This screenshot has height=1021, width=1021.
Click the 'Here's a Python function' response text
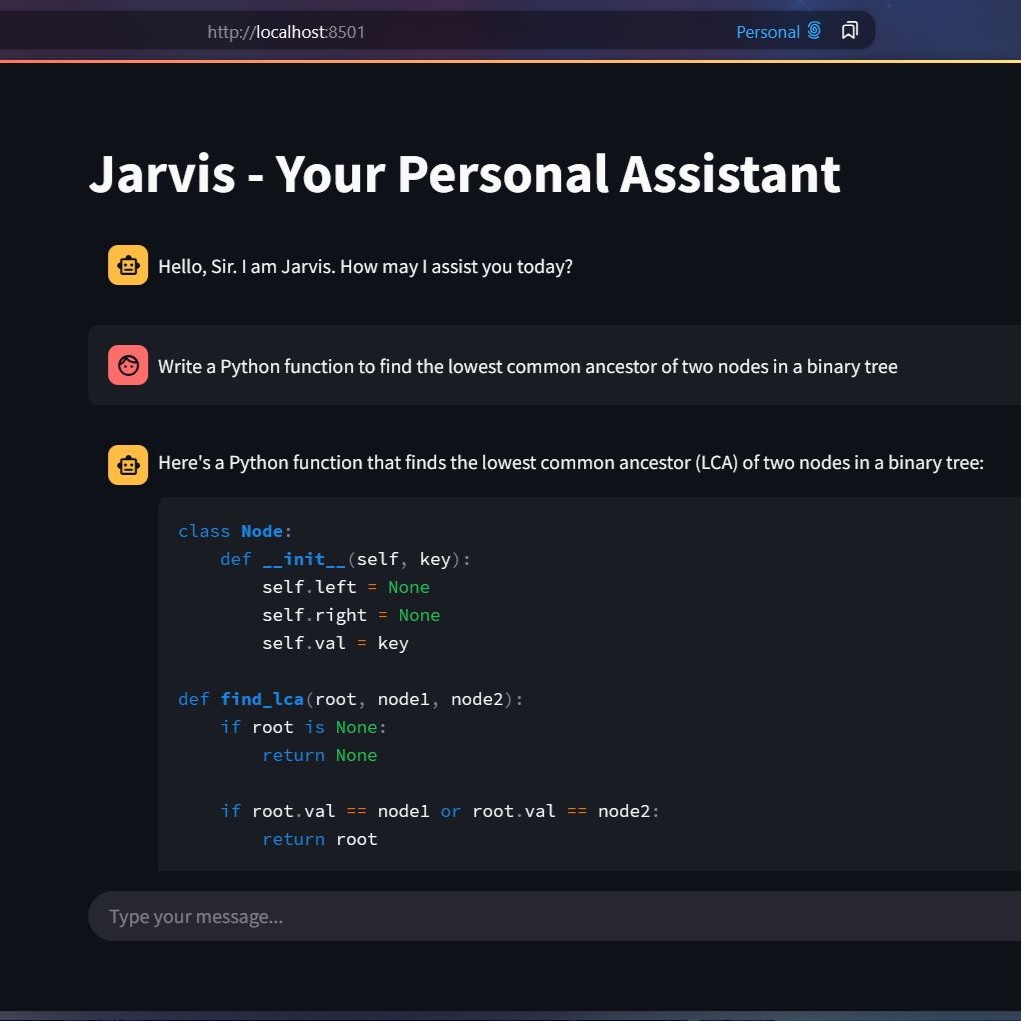tap(571, 463)
